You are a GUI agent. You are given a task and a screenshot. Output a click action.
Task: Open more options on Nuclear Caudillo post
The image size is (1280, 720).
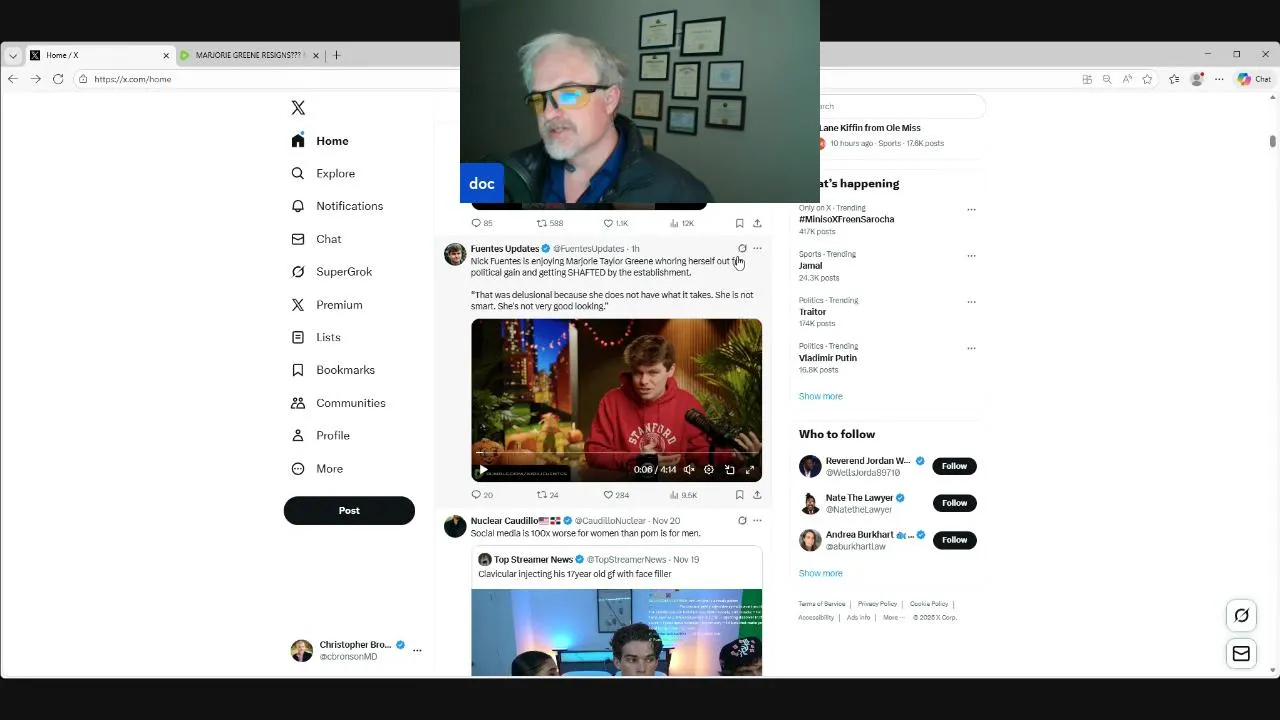(757, 520)
